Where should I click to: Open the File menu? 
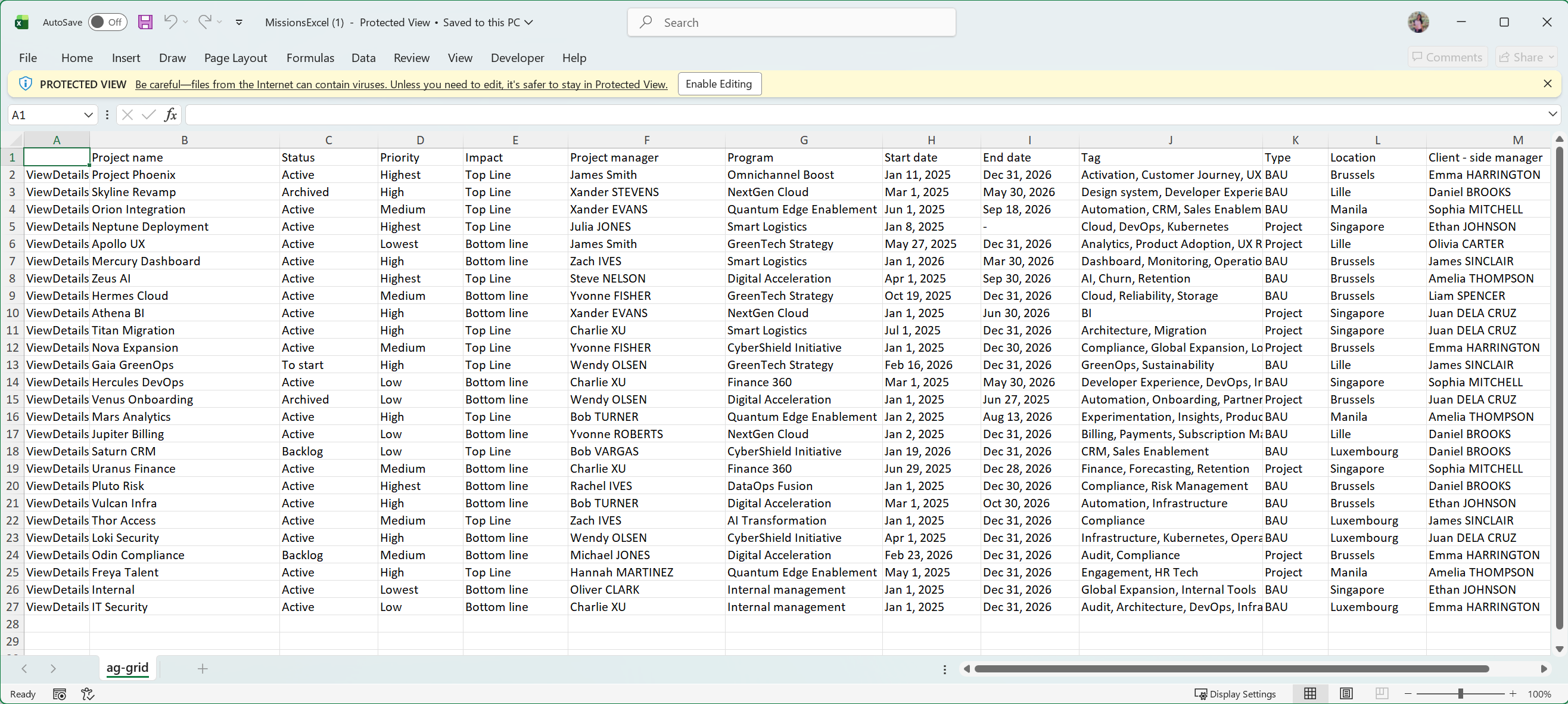(27, 58)
